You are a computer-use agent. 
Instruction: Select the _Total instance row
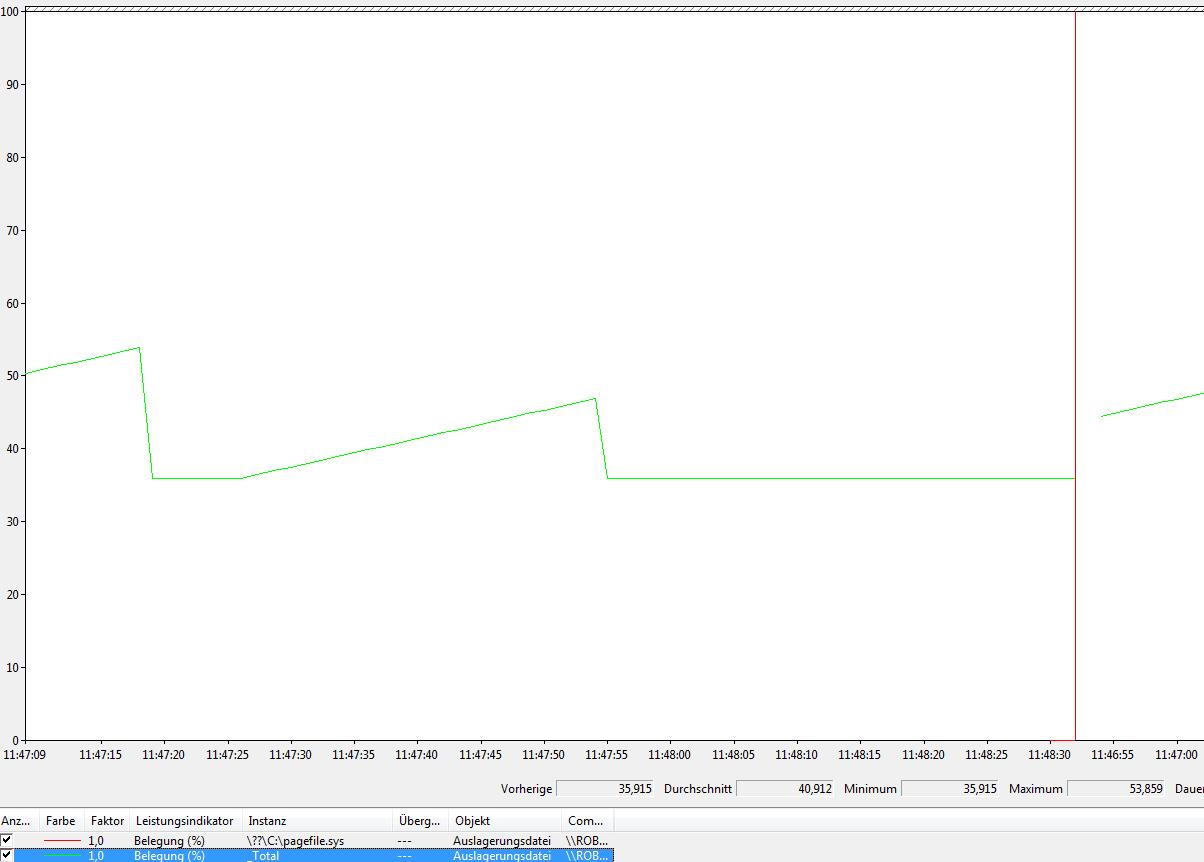tap(265, 856)
